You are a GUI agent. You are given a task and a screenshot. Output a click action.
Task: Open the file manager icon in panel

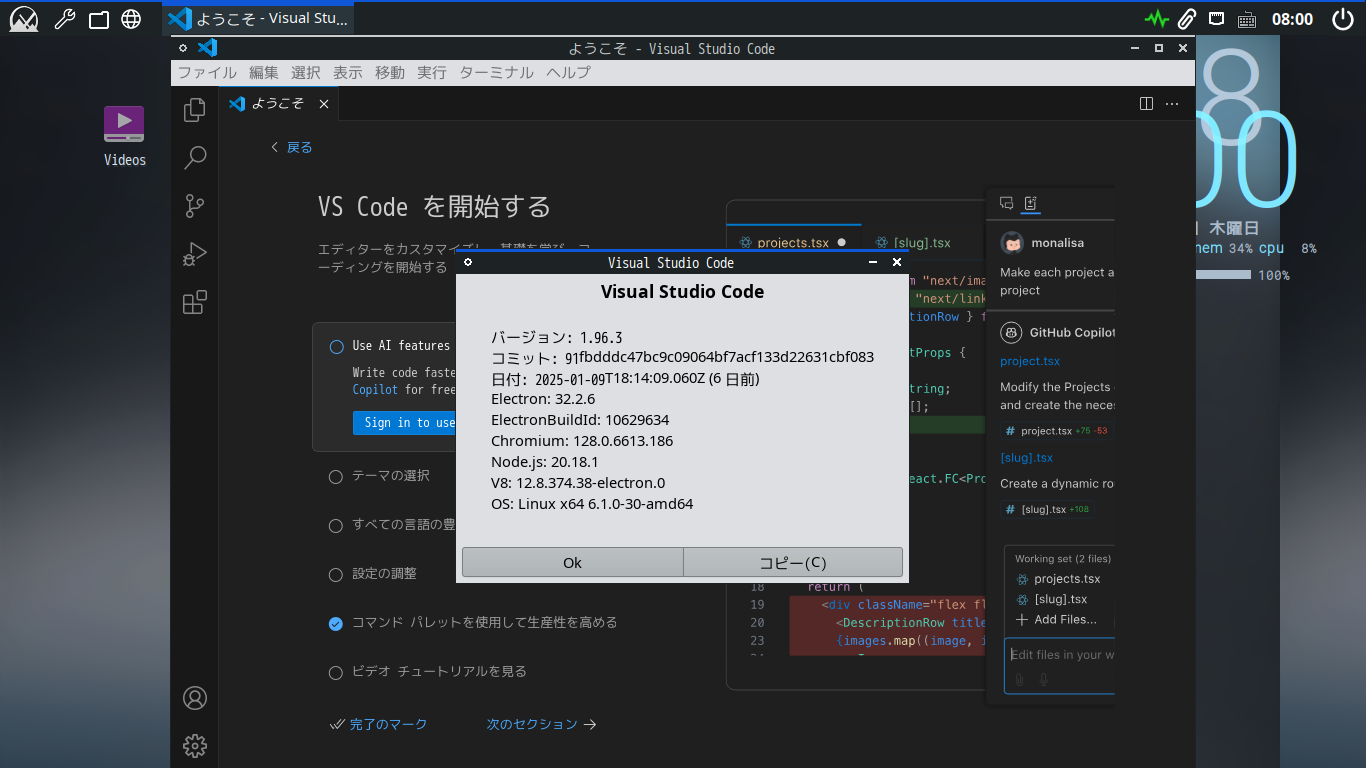[98, 19]
